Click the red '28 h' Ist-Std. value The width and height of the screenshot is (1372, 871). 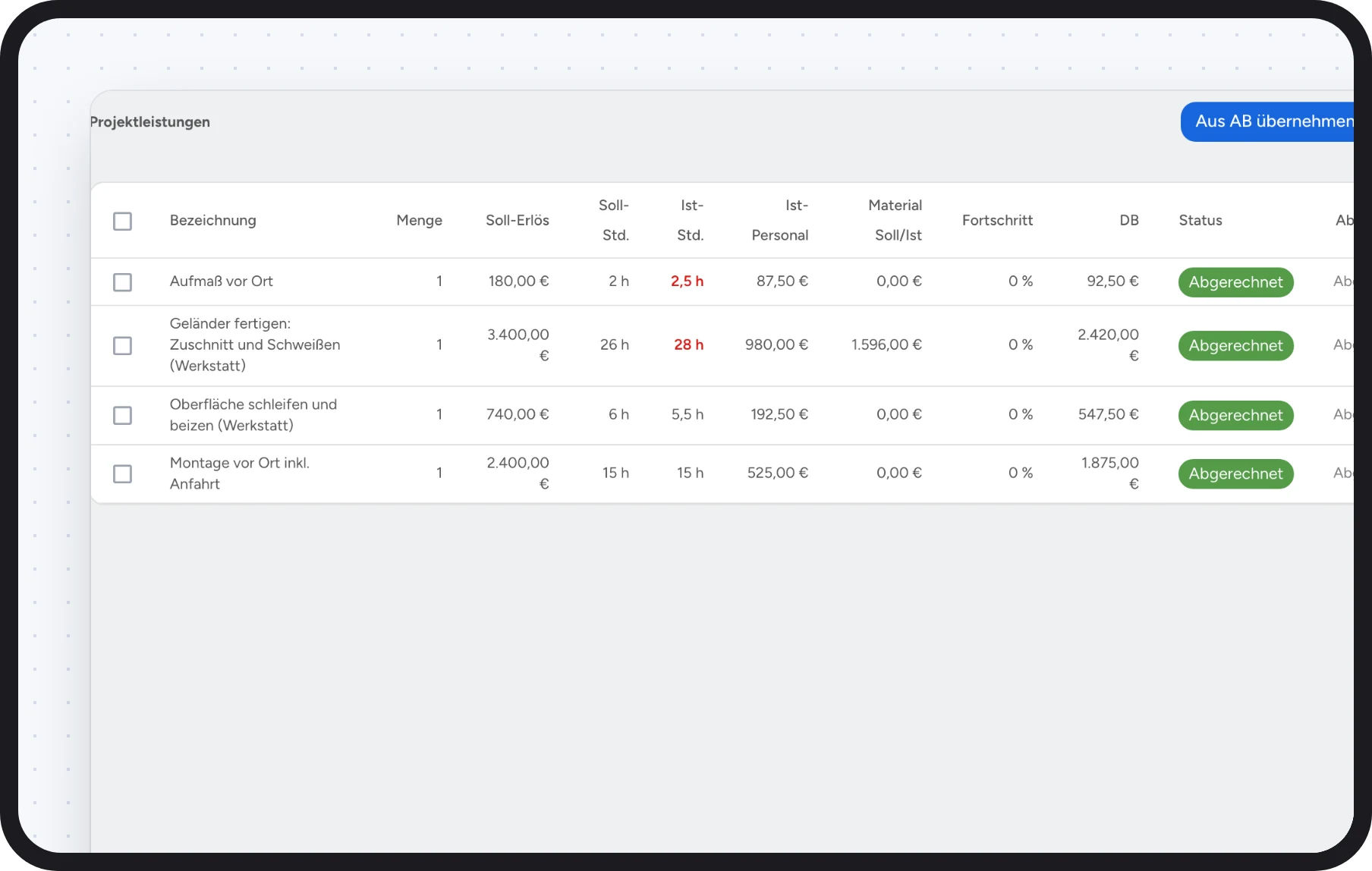689,344
